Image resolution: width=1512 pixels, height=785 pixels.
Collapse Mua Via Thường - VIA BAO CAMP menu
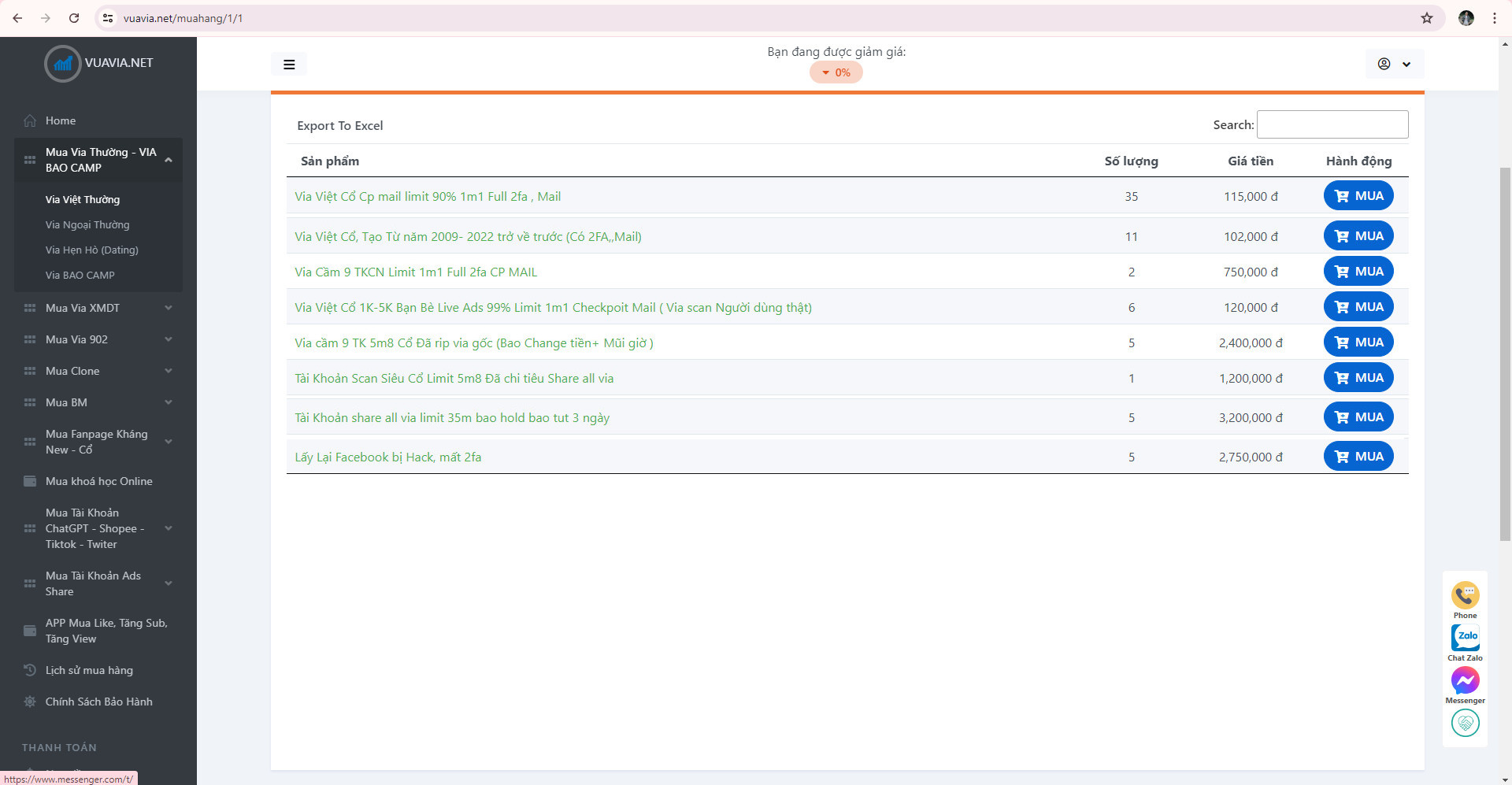pyautogui.click(x=98, y=160)
